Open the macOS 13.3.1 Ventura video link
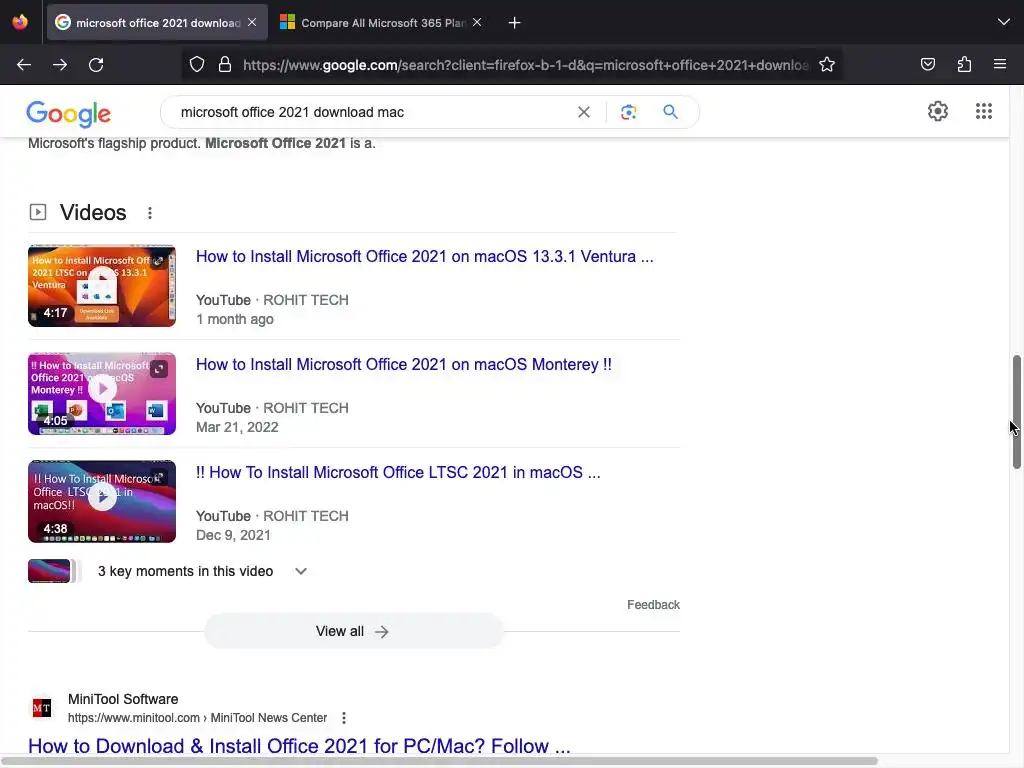Image resolution: width=1024 pixels, height=768 pixels. pos(424,257)
